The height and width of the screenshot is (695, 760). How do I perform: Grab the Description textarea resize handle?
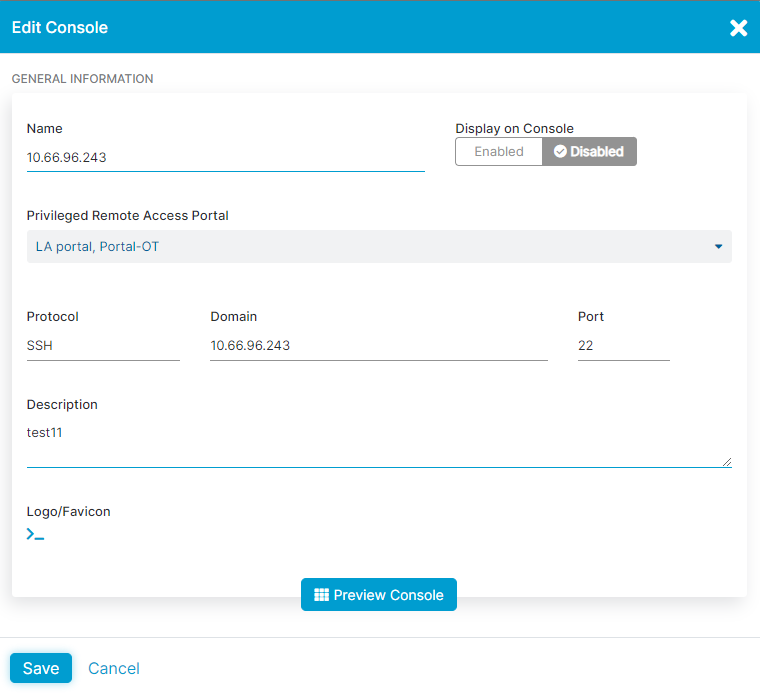coord(727,462)
